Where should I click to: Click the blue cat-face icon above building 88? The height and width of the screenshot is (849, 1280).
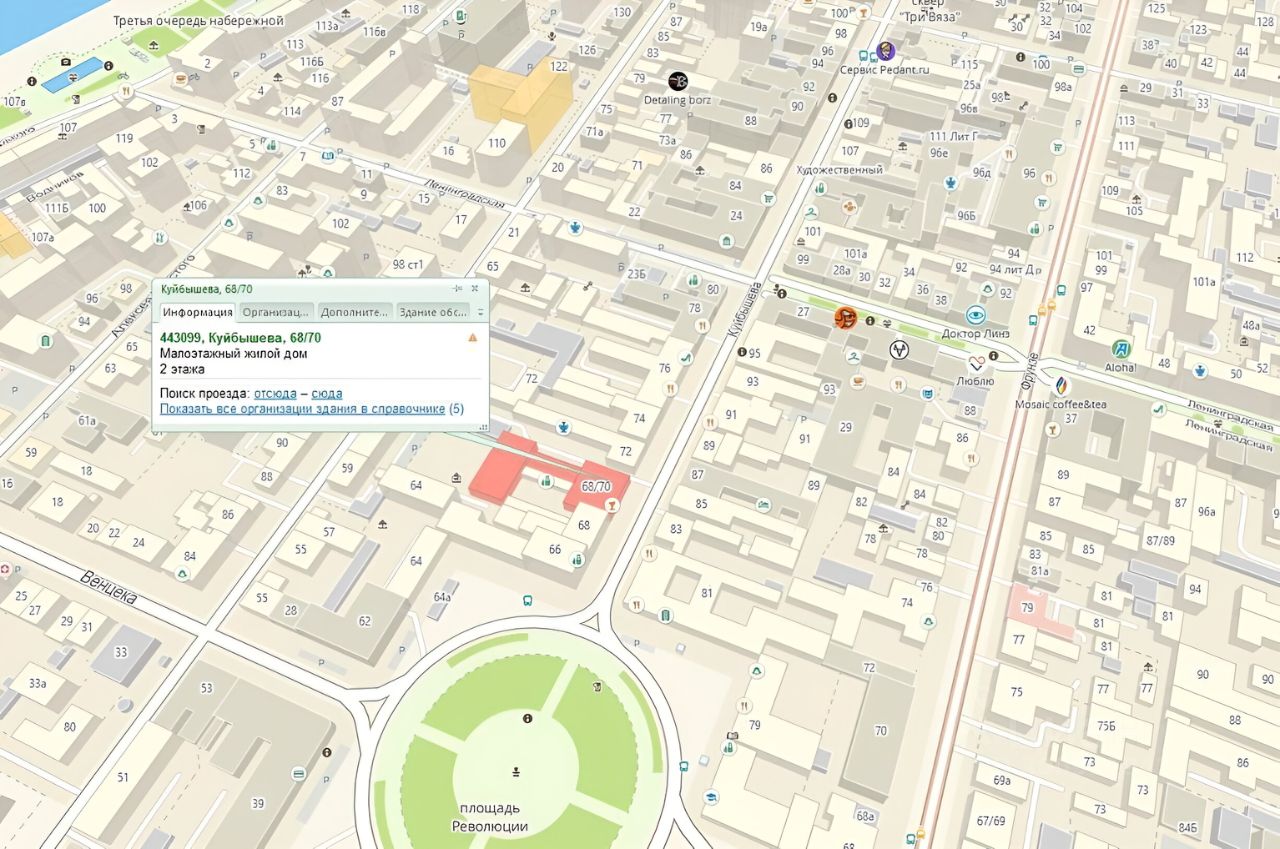(929, 393)
